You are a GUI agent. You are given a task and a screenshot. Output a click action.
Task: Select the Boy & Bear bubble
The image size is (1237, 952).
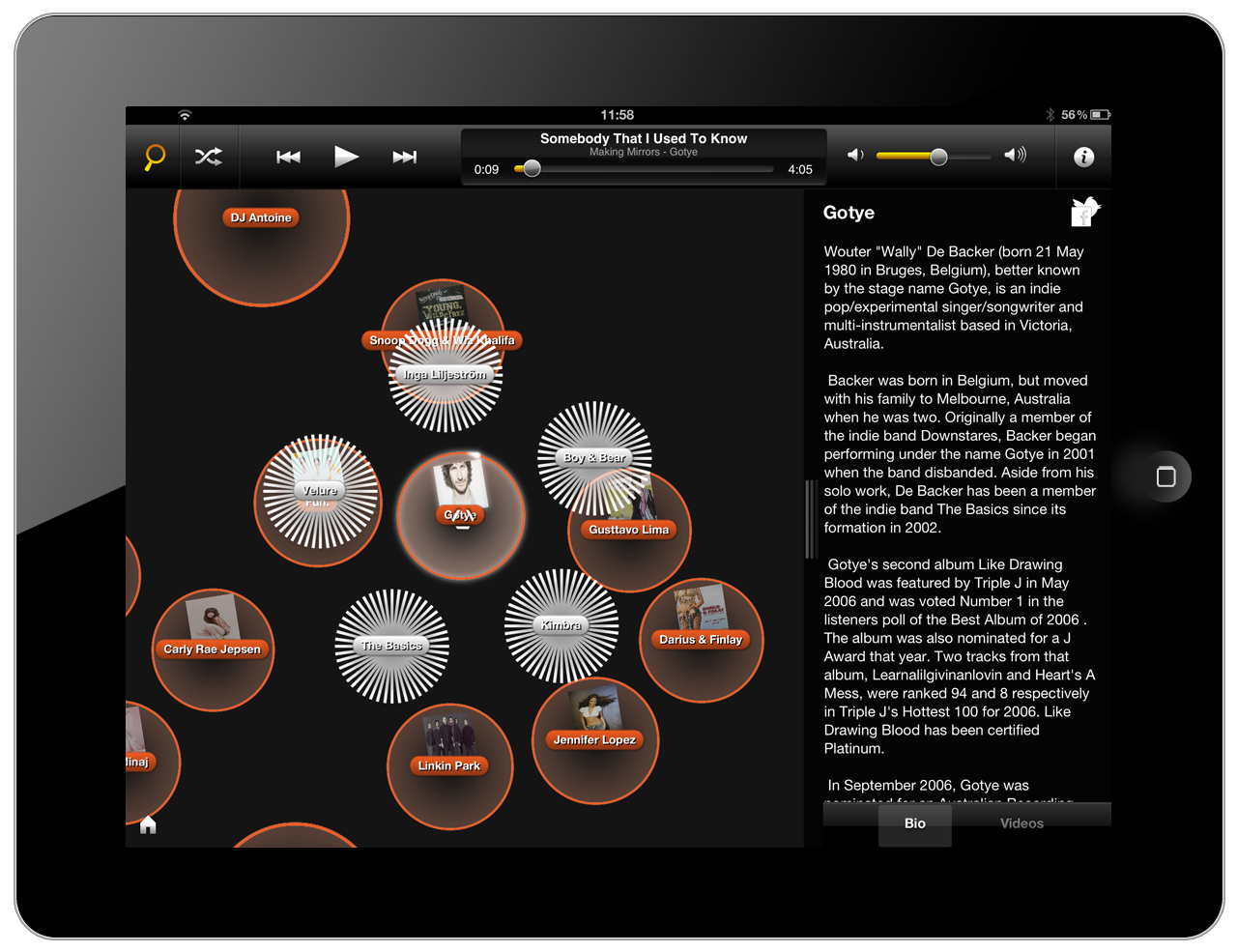594,458
